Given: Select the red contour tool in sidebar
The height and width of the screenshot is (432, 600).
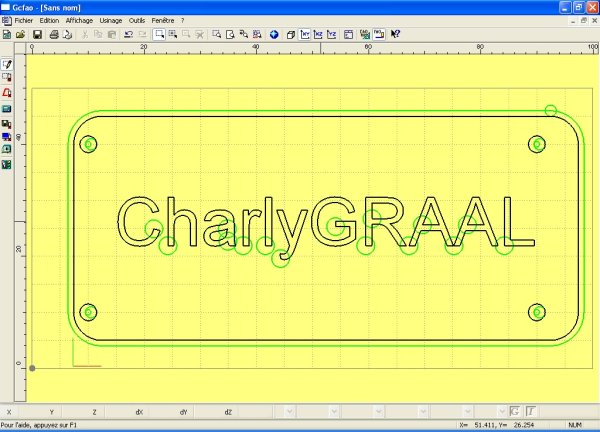Looking at the screenshot, I should (7, 93).
